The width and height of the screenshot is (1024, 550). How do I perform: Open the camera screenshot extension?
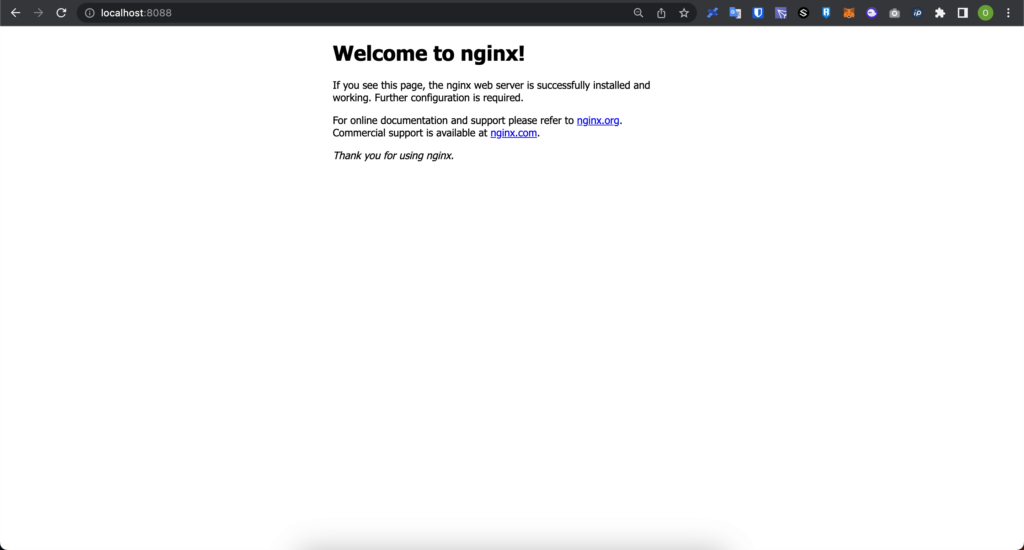894,13
